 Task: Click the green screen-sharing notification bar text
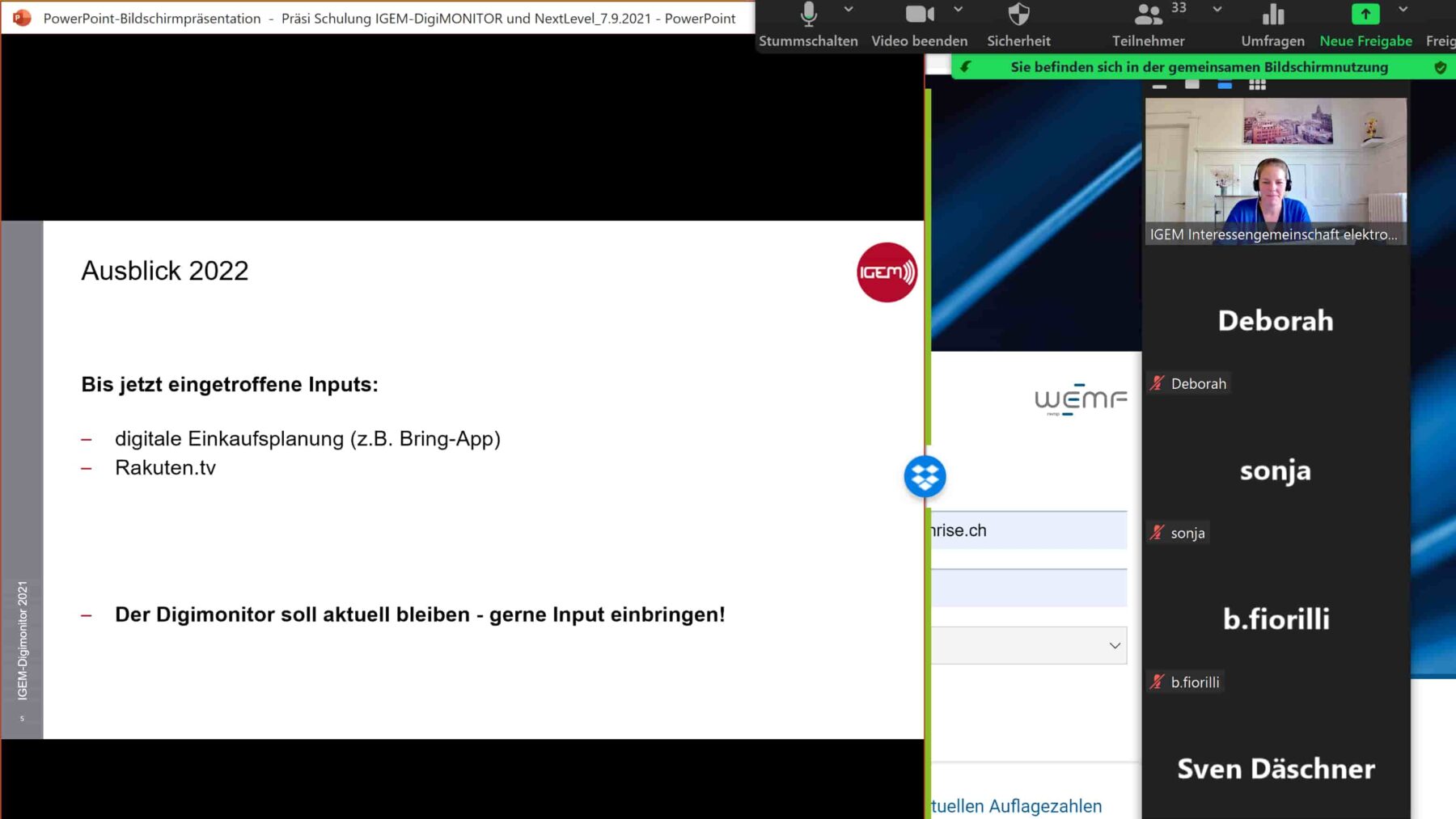tap(1199, 67)
